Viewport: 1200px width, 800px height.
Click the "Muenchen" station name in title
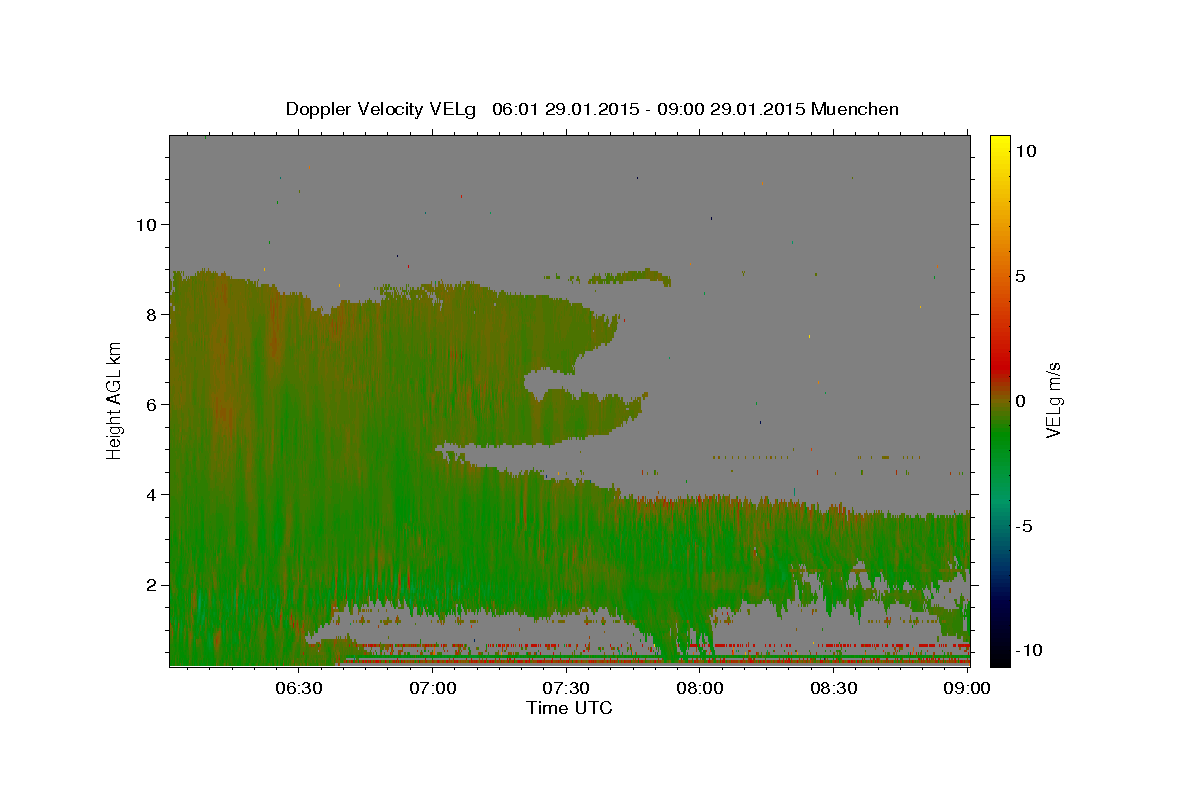(x=855, y=109)
